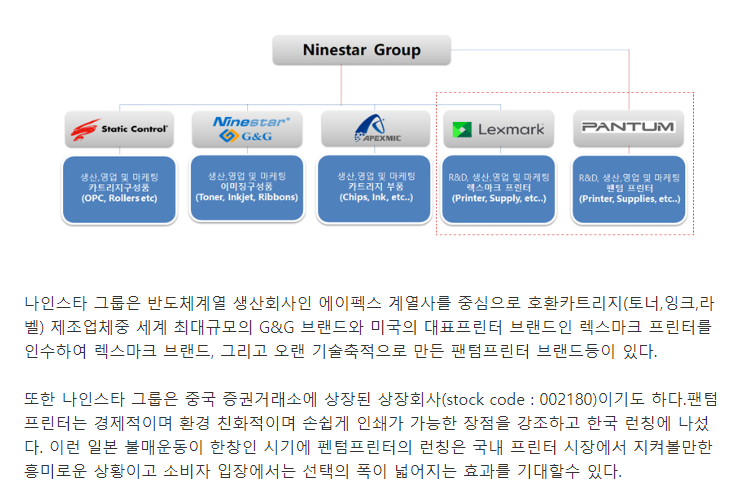Click the blue box reading OPC, Rollers etc

click(x=119, y=190)
